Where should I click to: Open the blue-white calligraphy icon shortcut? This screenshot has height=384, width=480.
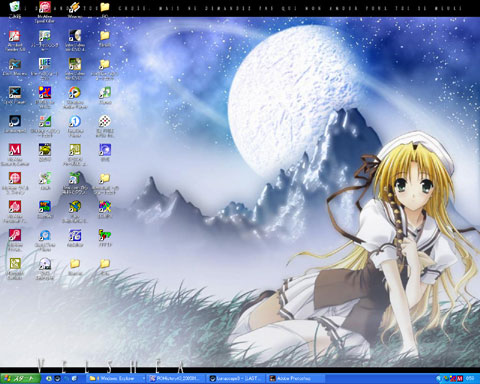pyautogui.click(x=75, y=236)
